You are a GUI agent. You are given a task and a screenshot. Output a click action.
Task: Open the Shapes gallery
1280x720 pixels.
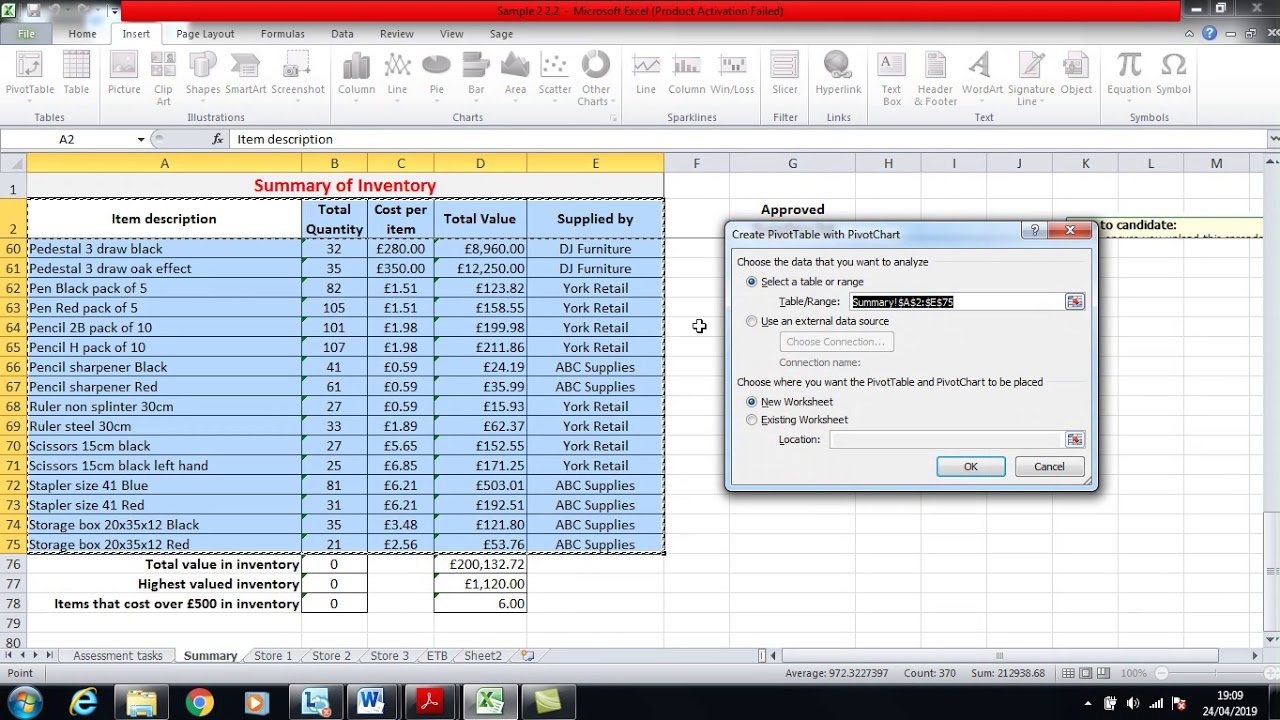pos(202,78)
